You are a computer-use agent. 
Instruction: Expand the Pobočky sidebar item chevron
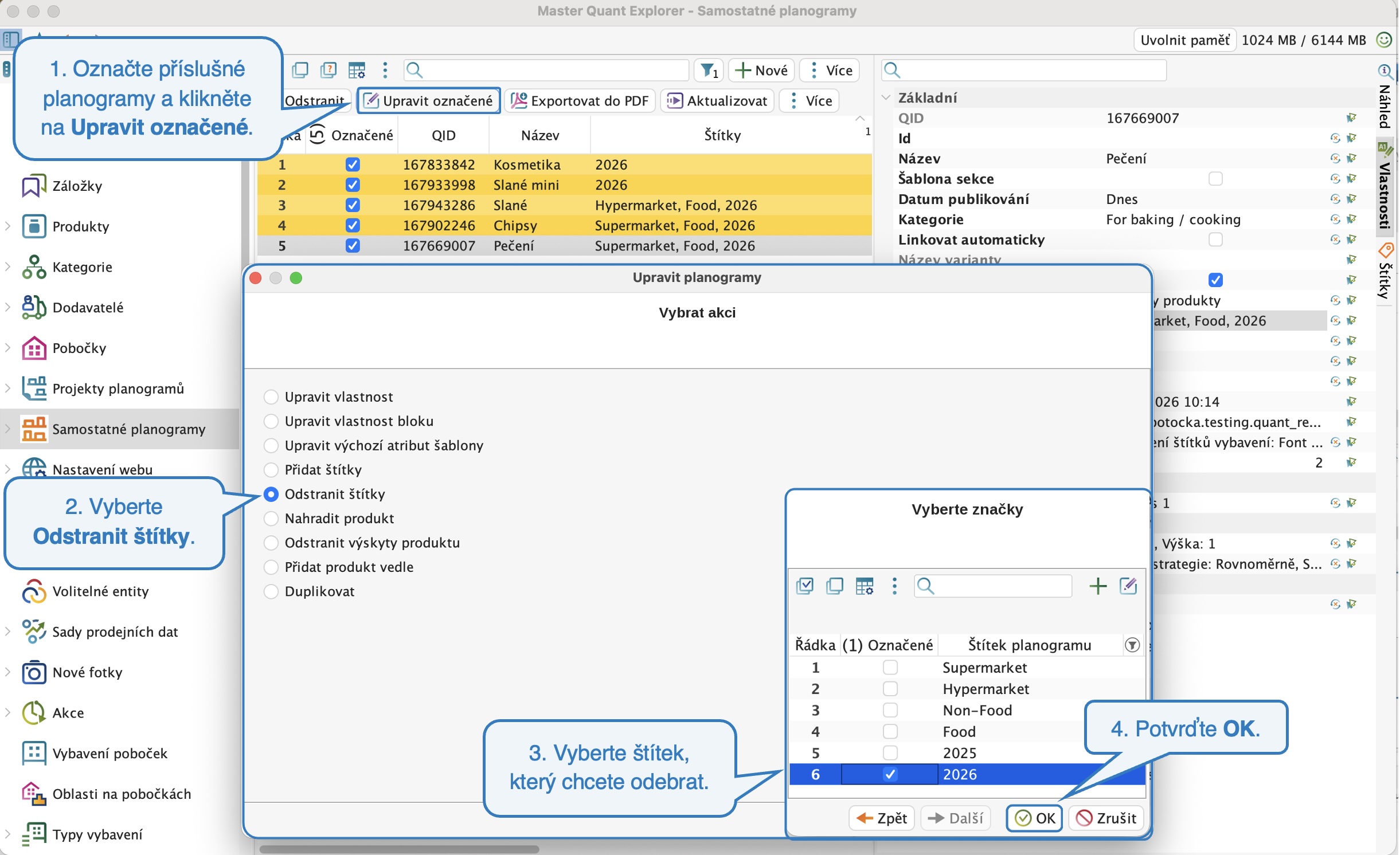coord(7,348)
